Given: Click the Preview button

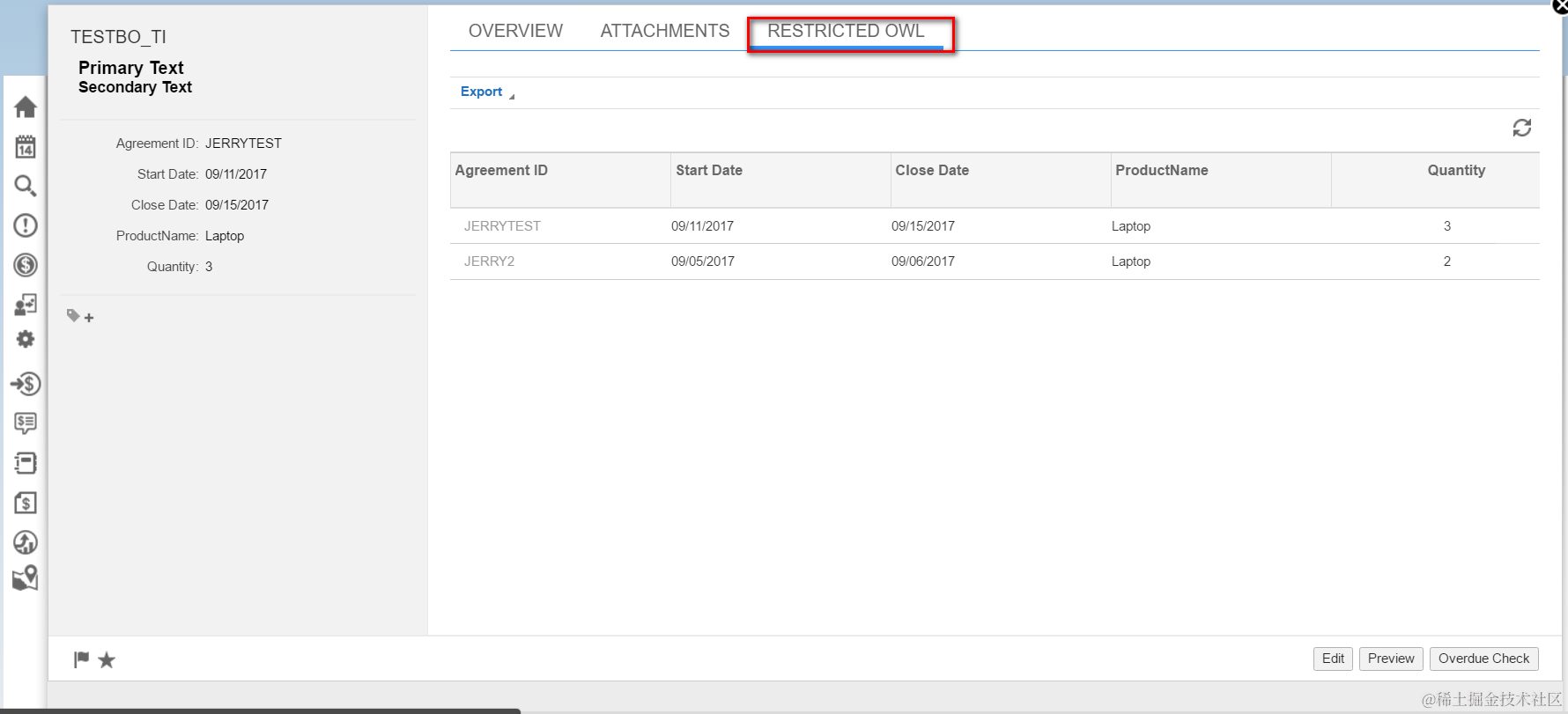Looking at the screenshot, I should pos(1391,659).
